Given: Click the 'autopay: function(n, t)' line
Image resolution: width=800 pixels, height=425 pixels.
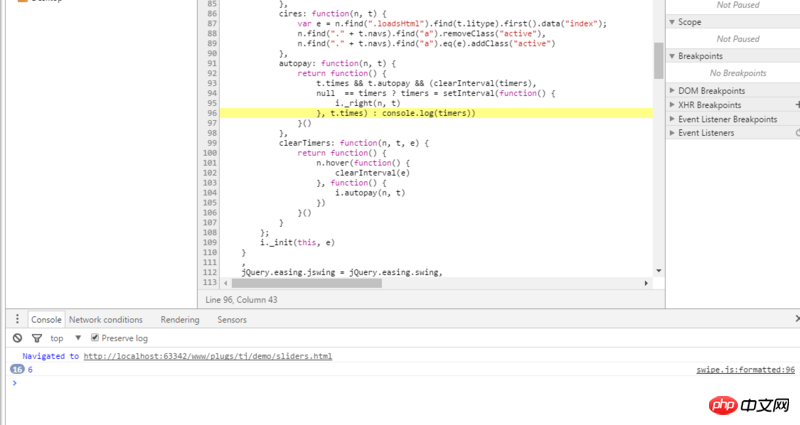Looking at the screenshot, I should click(x=337, y=63).
